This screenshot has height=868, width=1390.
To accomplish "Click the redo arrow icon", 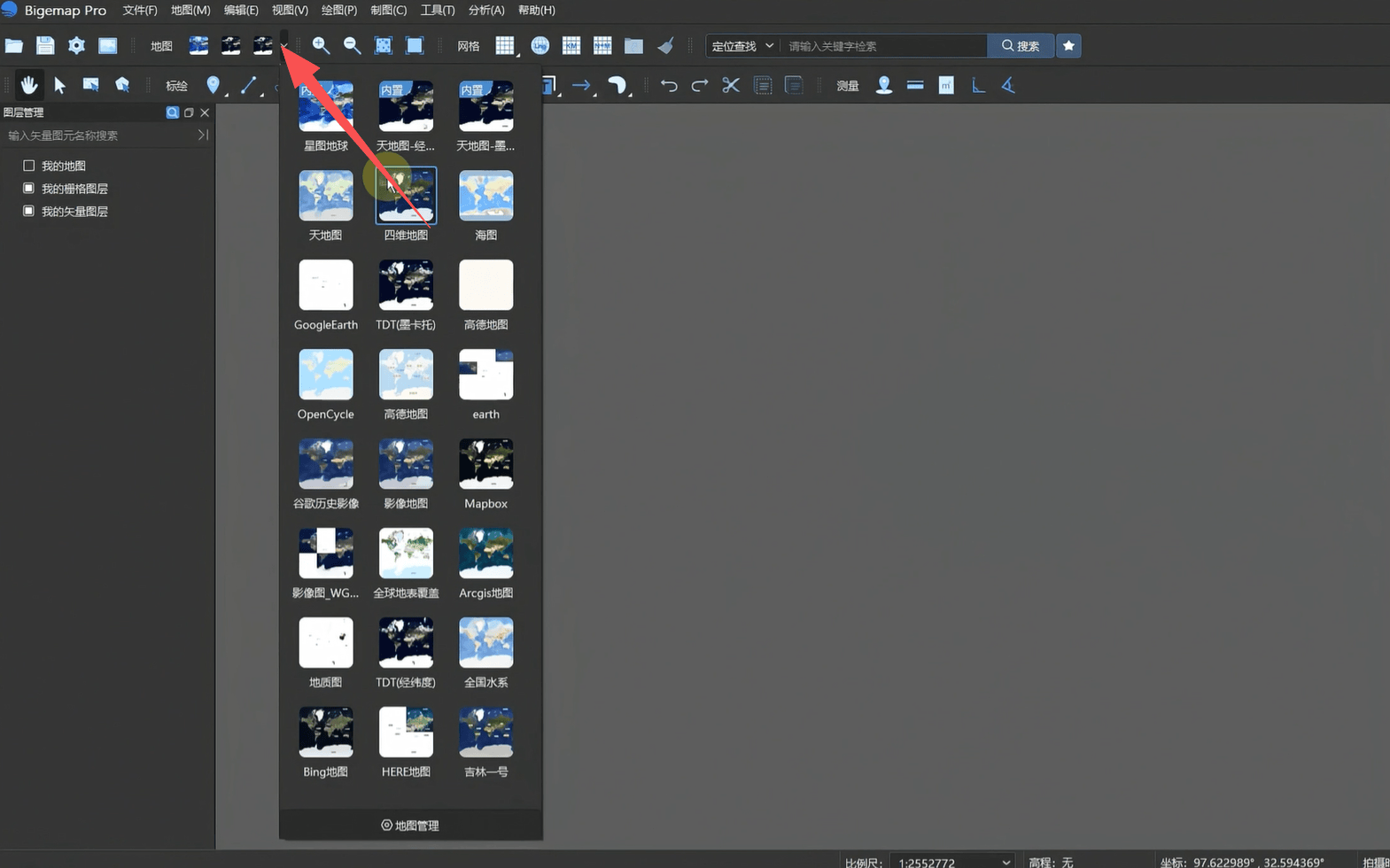I will point(700,85).
